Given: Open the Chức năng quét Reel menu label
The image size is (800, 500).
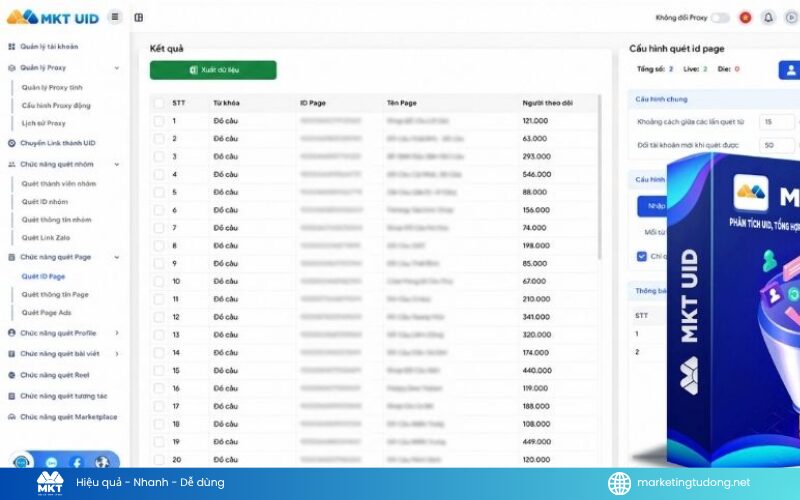Looking at the screenshot, I should [55, 375].
